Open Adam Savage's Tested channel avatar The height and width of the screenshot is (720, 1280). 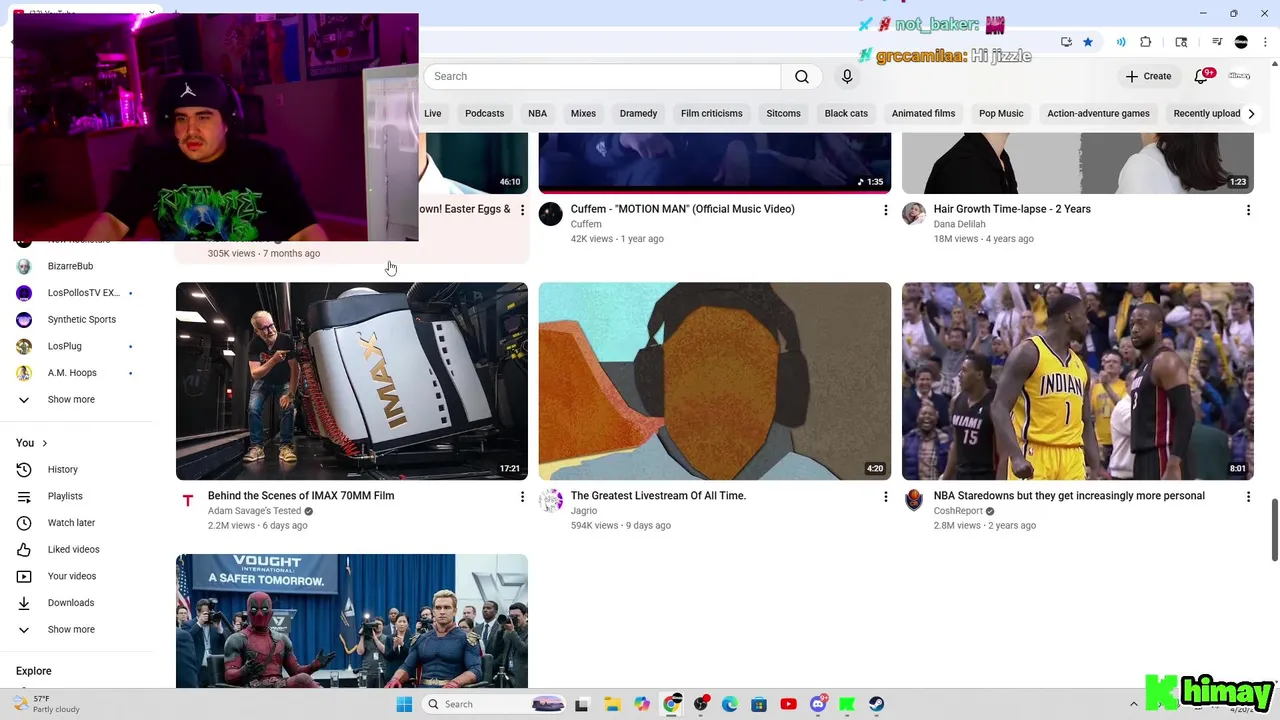point(188,501)
